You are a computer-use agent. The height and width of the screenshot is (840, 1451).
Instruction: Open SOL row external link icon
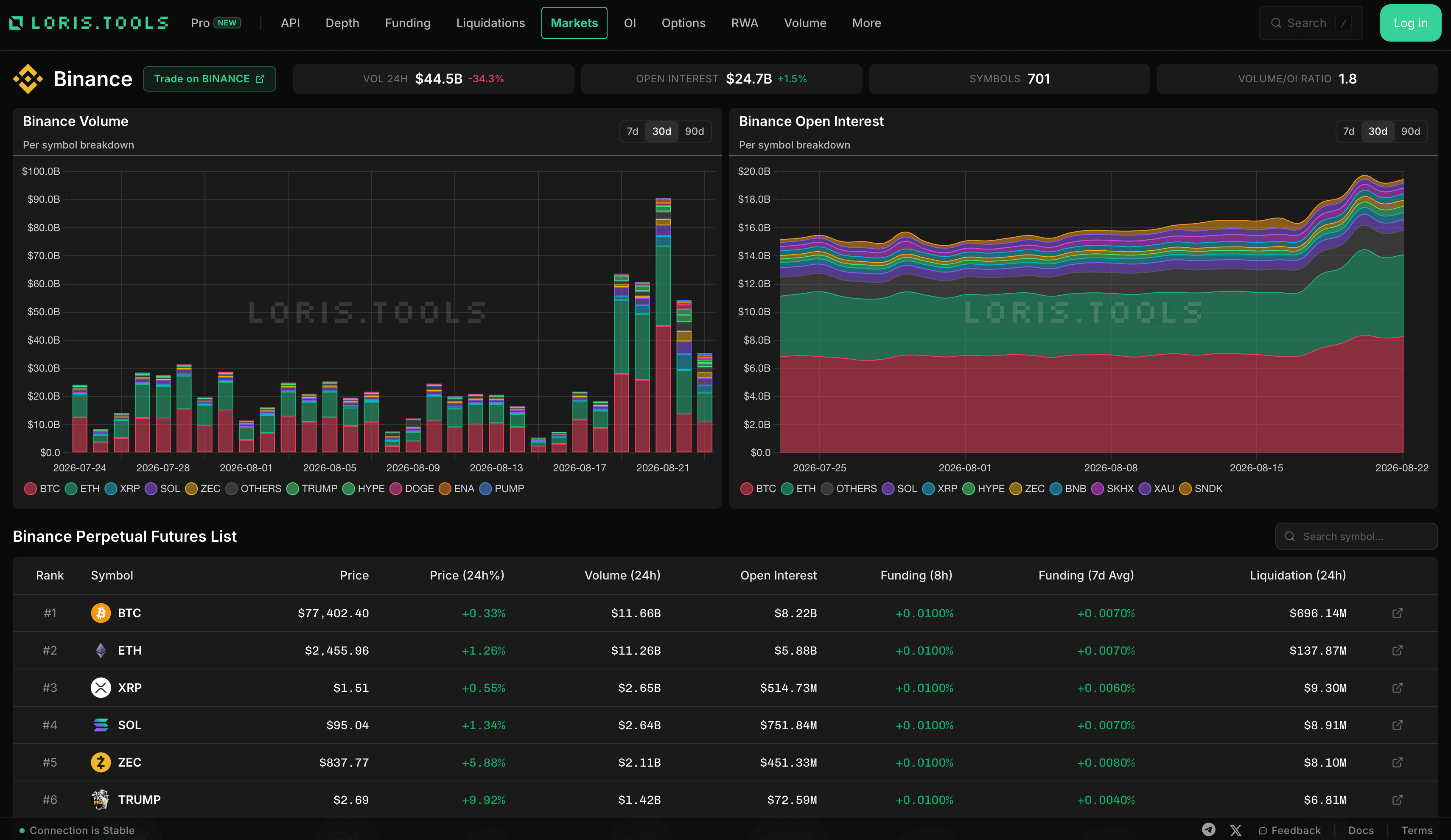pyautogui.click(x=1397, y=725)
